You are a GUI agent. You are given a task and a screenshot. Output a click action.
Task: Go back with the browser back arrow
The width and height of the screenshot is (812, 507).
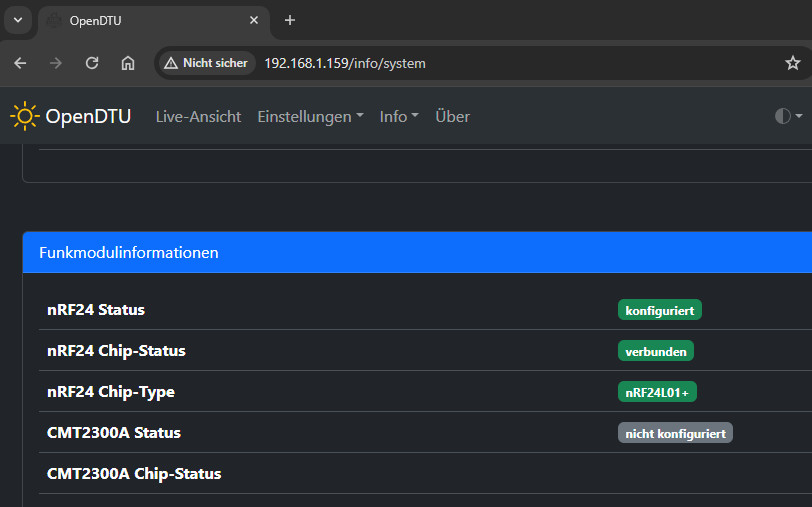tap(20, 63)
